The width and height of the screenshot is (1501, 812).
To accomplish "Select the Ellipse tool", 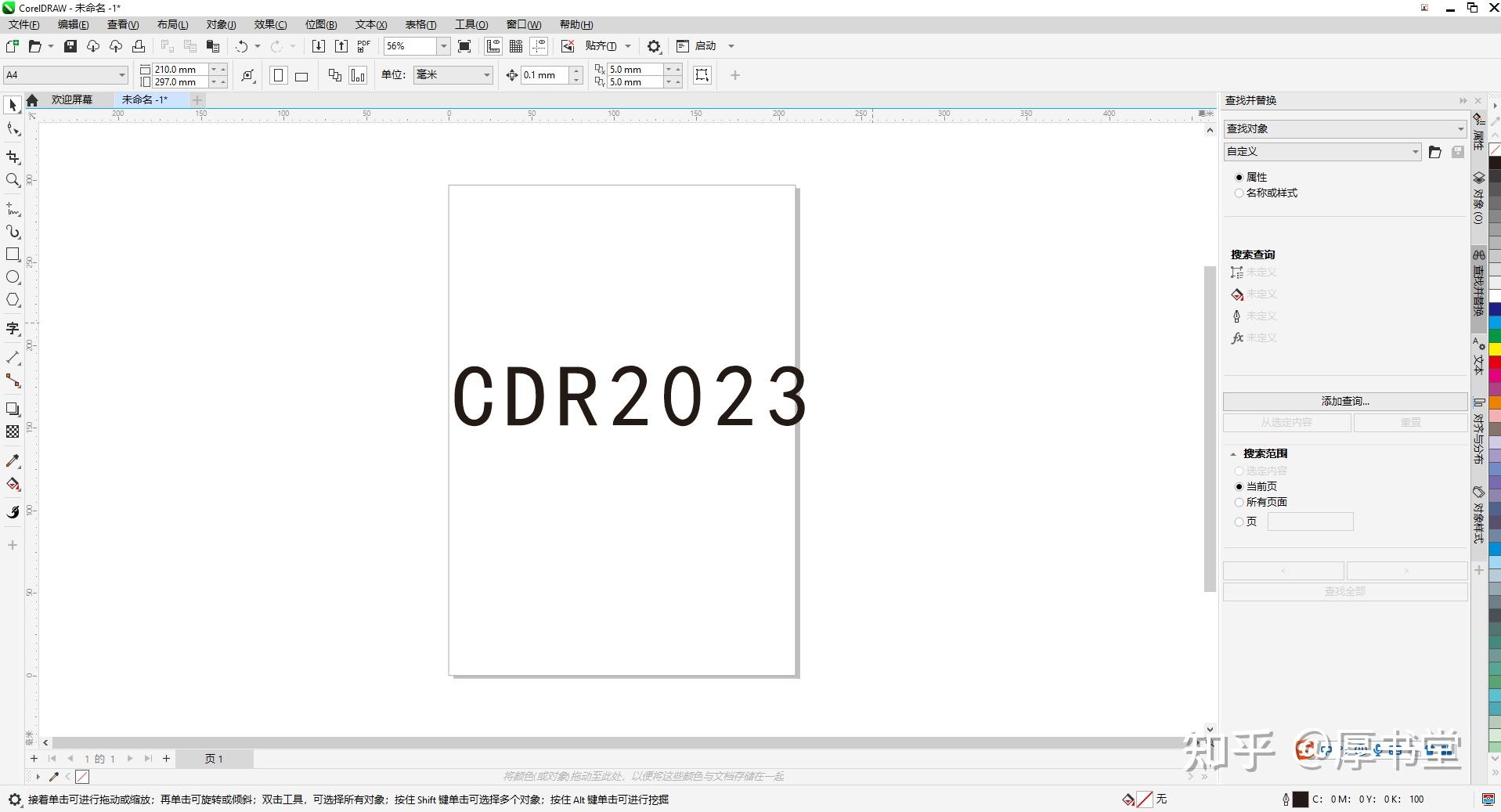I will pyautogui.click(x=13, y=276).
